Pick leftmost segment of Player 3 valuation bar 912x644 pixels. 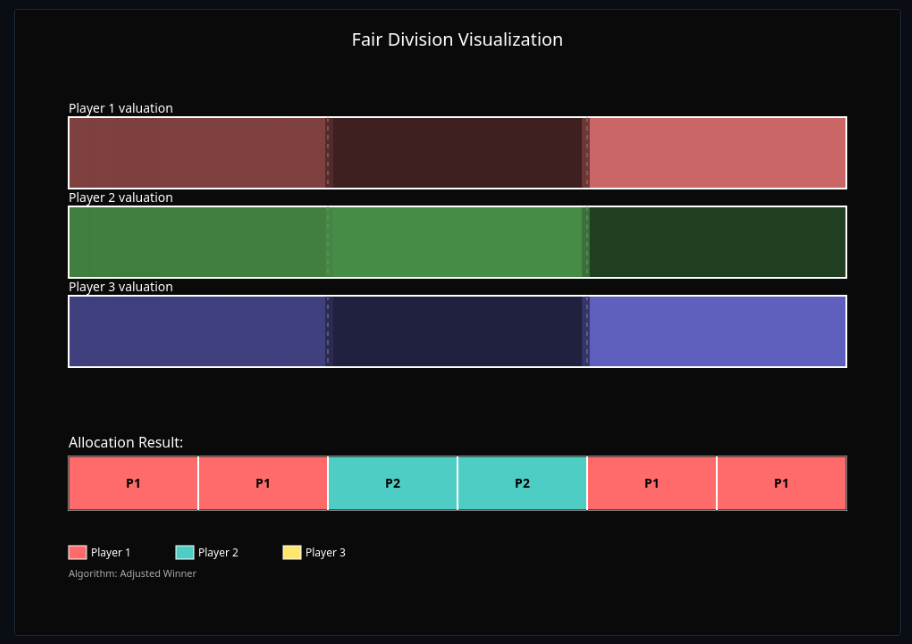(197, 331)
